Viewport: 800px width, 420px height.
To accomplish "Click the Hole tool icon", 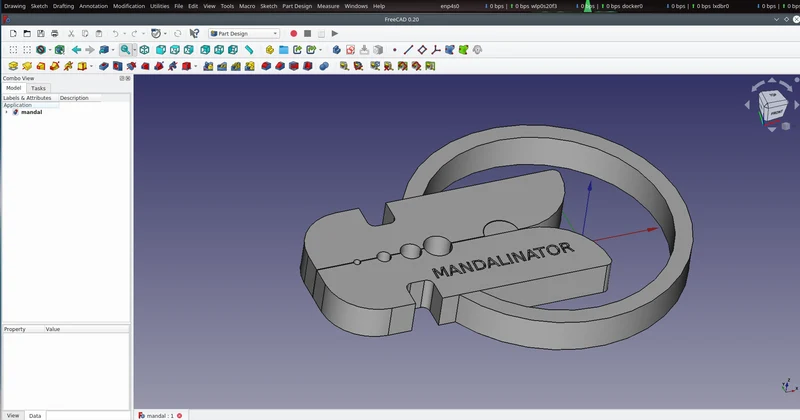I will pos(117,66).
